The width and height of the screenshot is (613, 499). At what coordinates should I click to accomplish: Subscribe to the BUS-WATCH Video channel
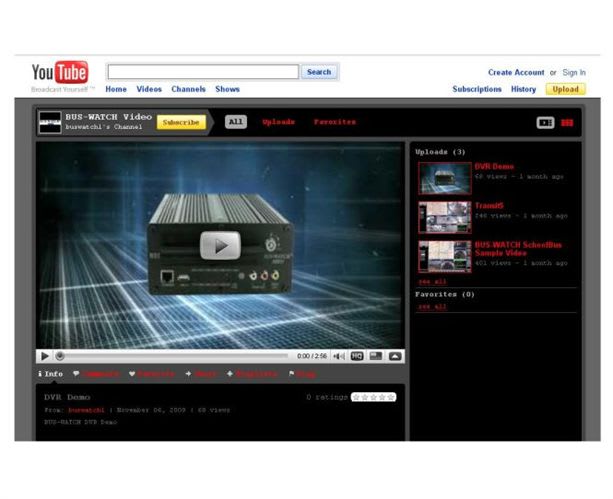point(181,122)
